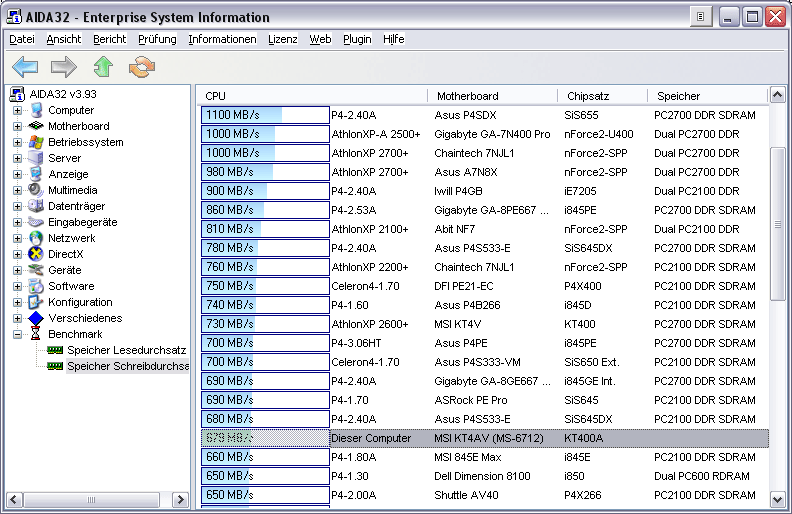
Task: Select the Motherboard icon in the tree
Action: tap(36, 126)
